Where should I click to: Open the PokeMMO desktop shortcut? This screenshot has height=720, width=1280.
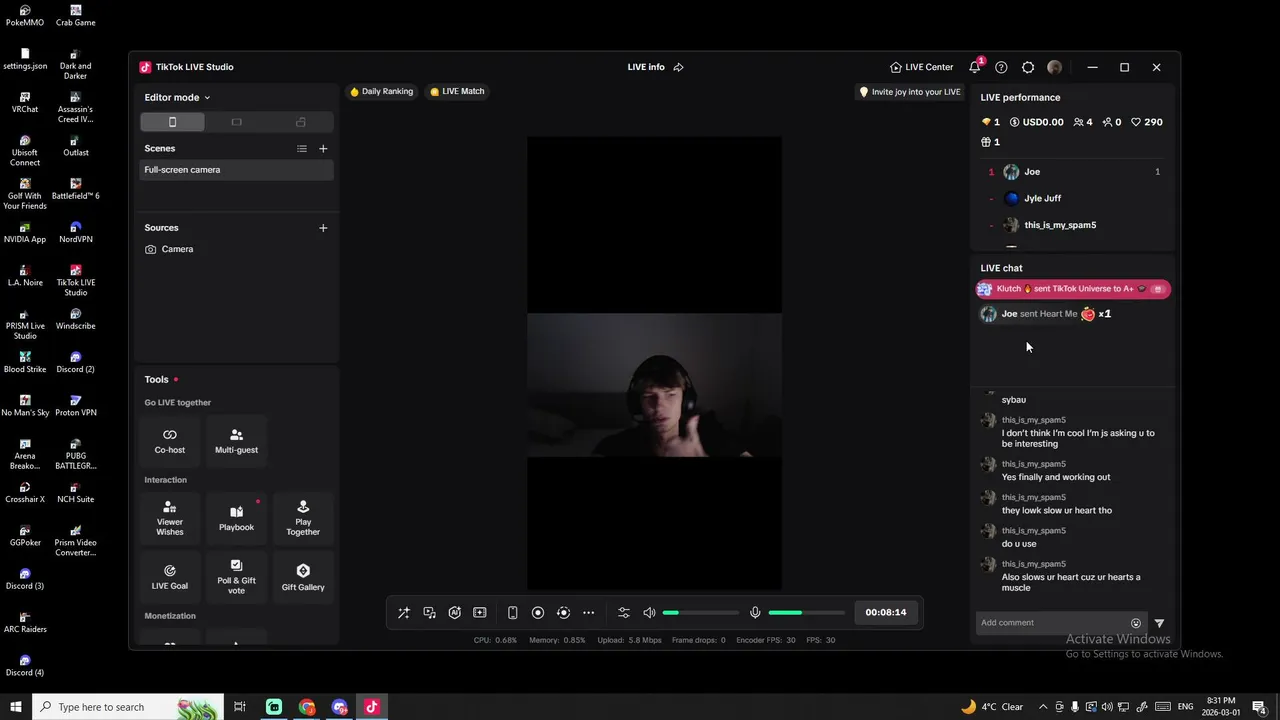(x=25, y=15)
